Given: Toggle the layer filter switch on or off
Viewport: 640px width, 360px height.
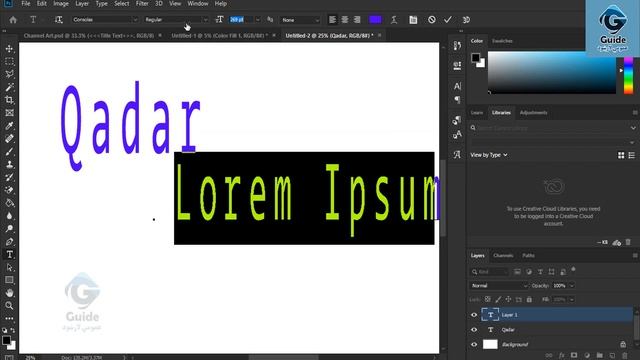Looking at the screenshot, I should [x=573, y=269].
